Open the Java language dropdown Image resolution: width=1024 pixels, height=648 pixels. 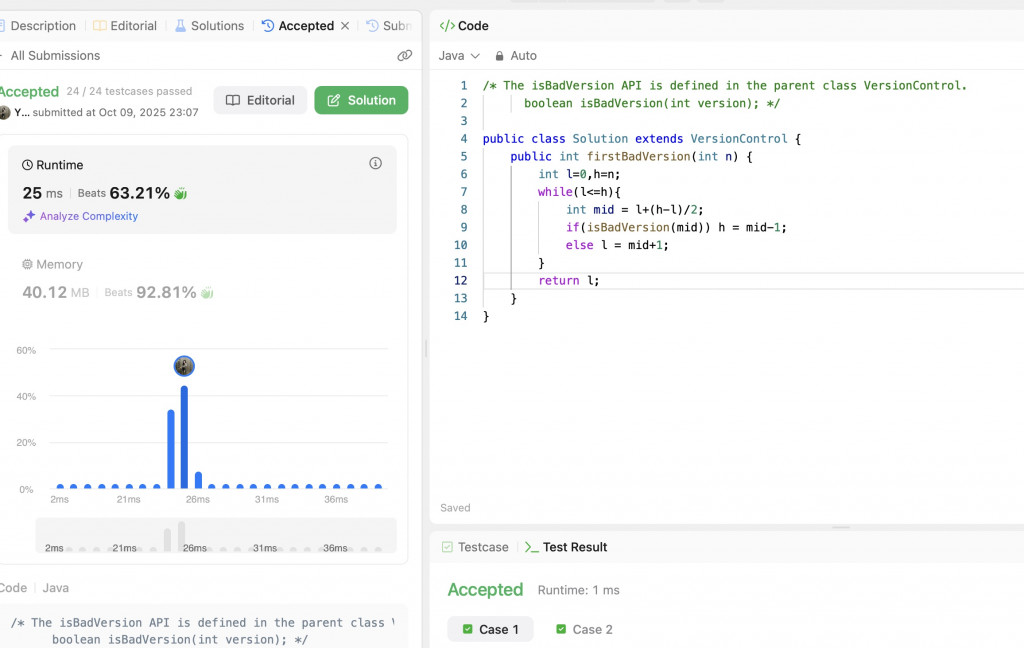pyautogui.click(x=459, y=56)
